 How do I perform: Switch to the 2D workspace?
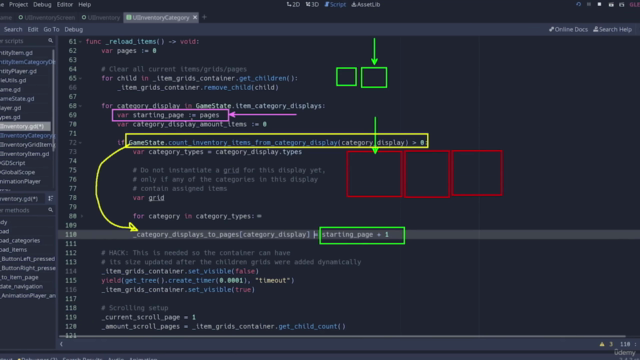click(293, 4)
